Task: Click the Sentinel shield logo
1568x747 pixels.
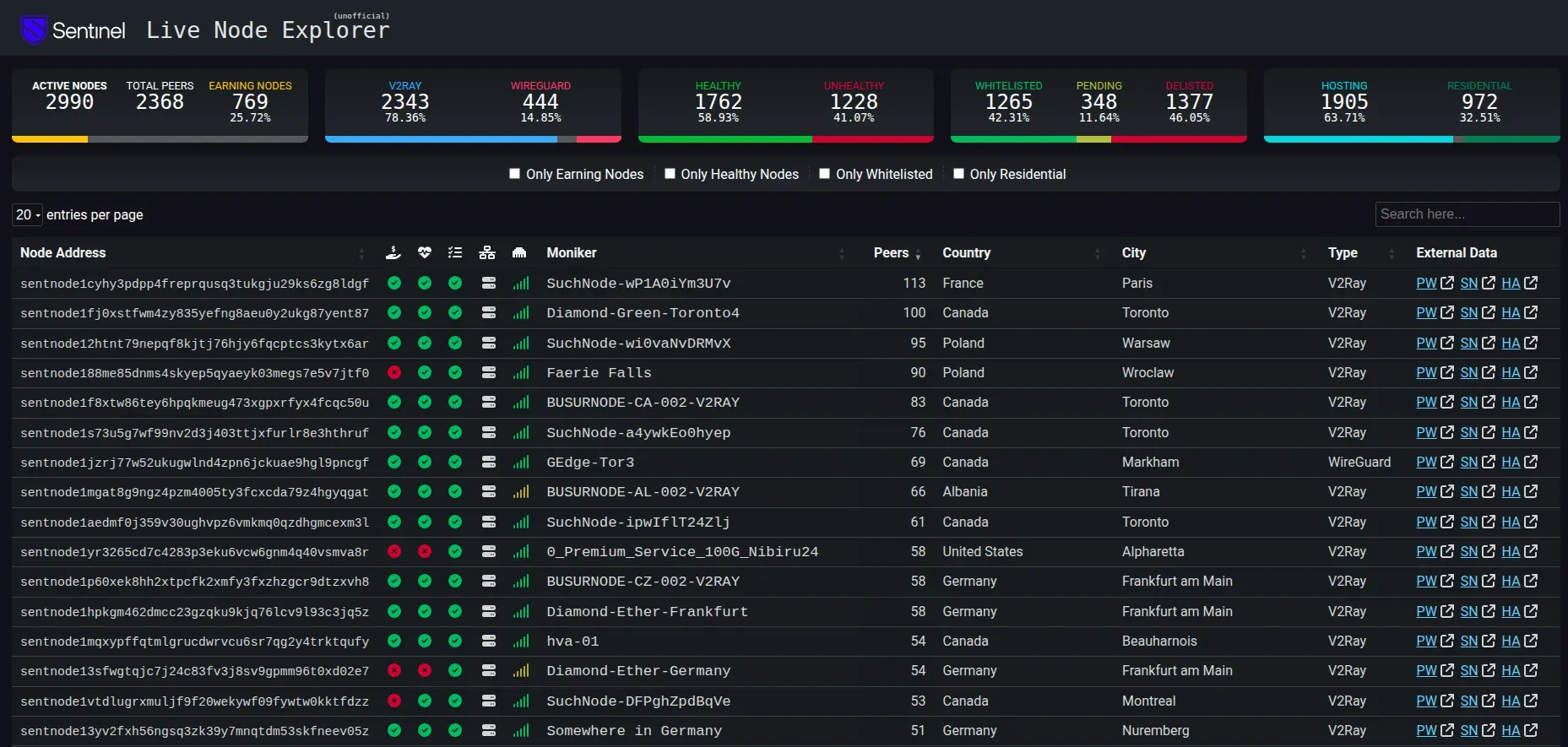Action: 34,30
